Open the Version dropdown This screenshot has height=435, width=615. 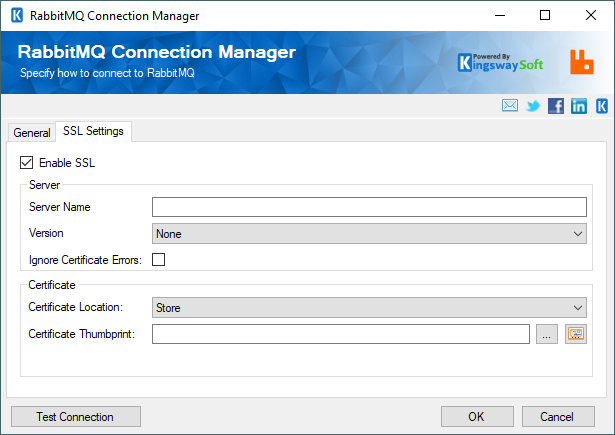tap(369, 234)
